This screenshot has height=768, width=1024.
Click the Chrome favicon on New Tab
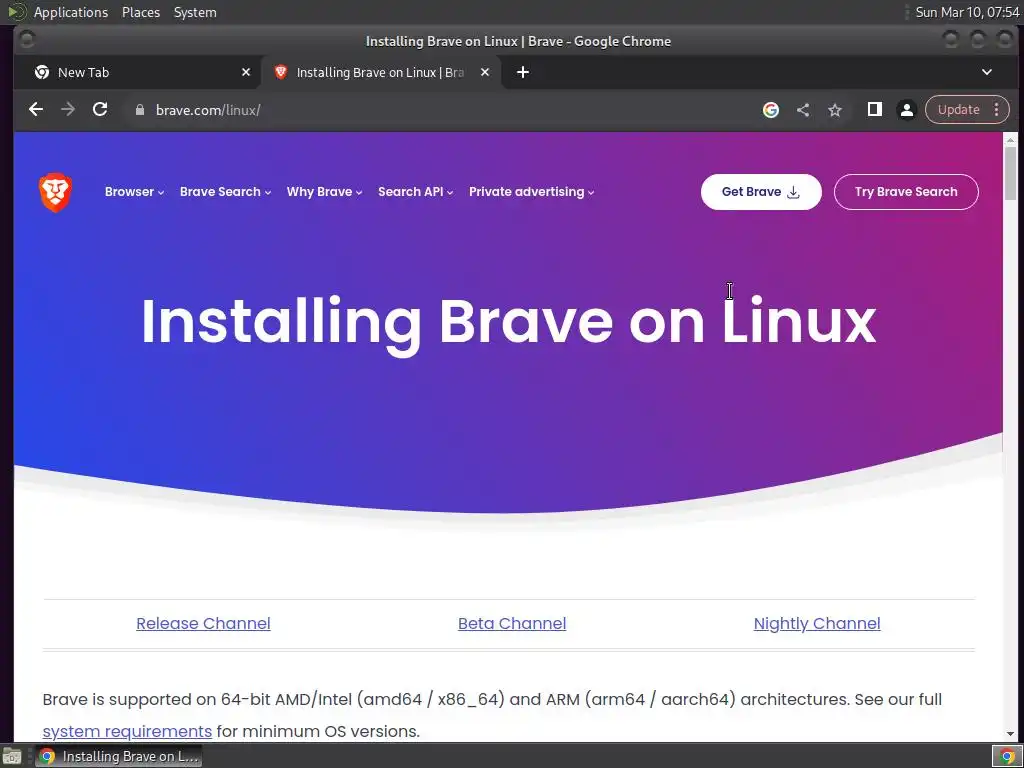42,72
